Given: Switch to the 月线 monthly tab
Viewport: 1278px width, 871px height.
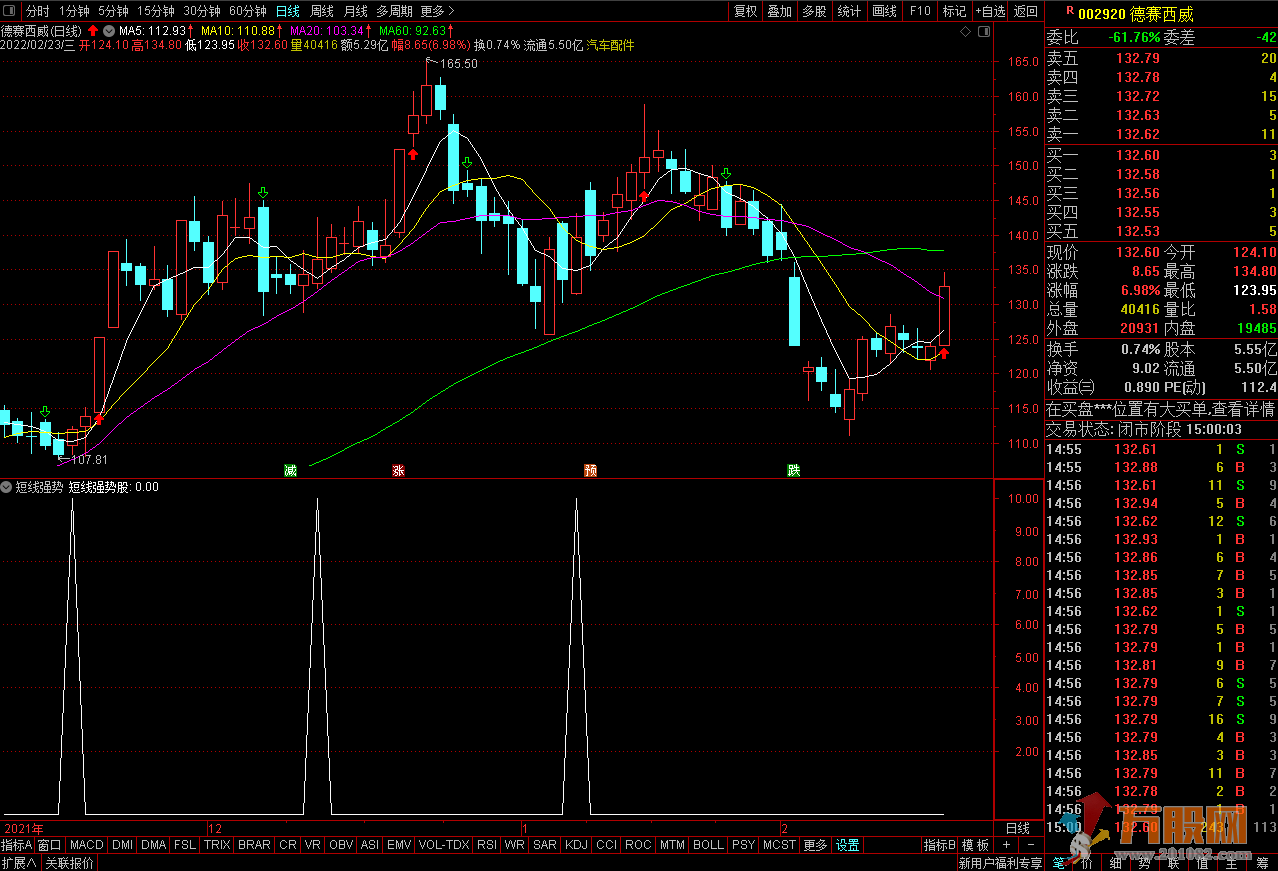Looking at the screenshot, I should [x=355, y=11].
